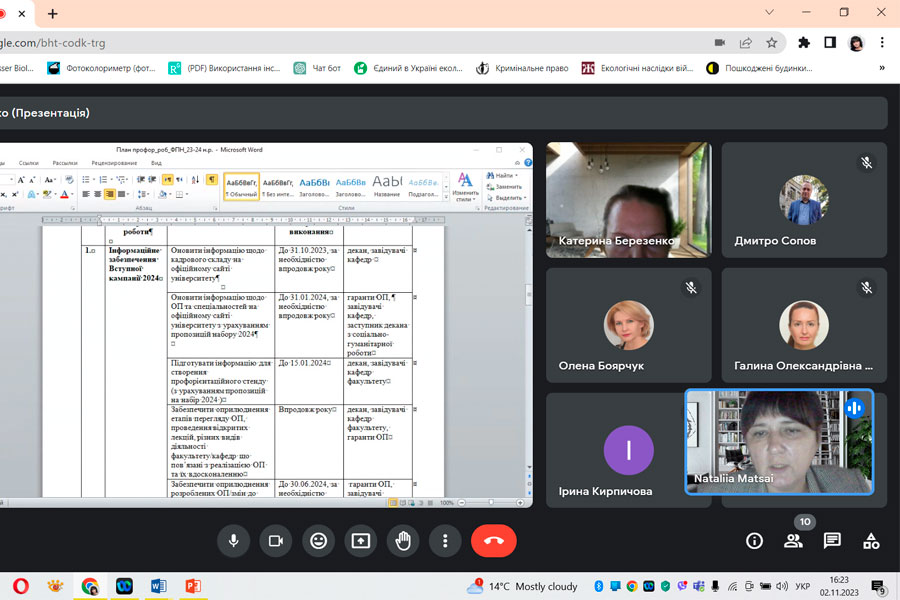Open the Выделить dropdown in Word
Viewport: 900px width, 600px height.
click(507, 198)
